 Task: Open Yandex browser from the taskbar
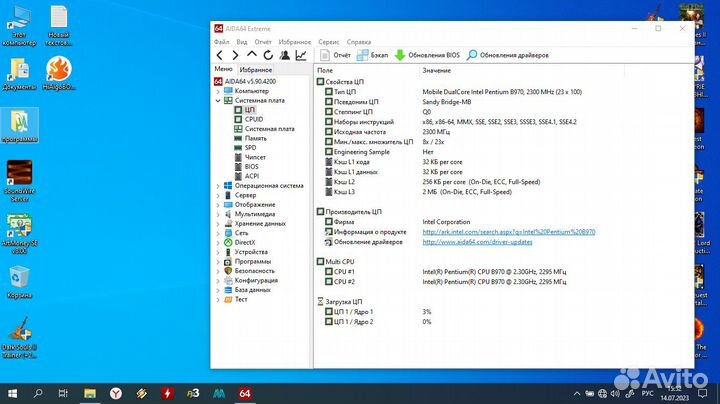coord(116,393)
